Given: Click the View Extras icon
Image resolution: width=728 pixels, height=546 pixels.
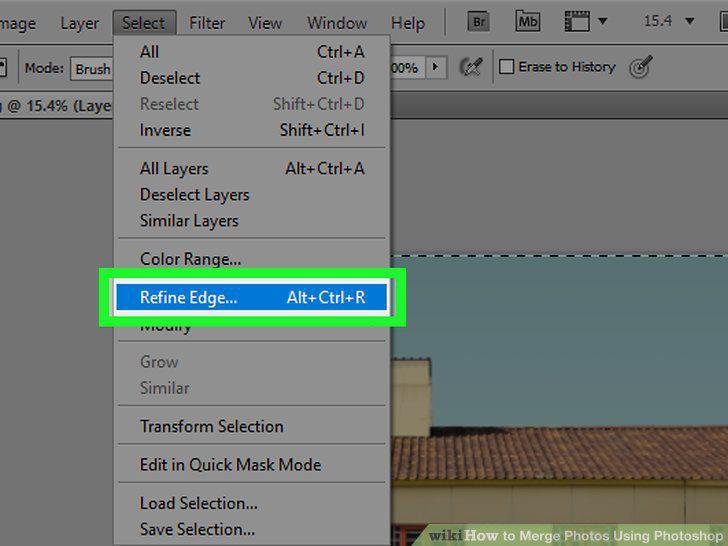Looking at the screenshot, I should click(577, 21).
